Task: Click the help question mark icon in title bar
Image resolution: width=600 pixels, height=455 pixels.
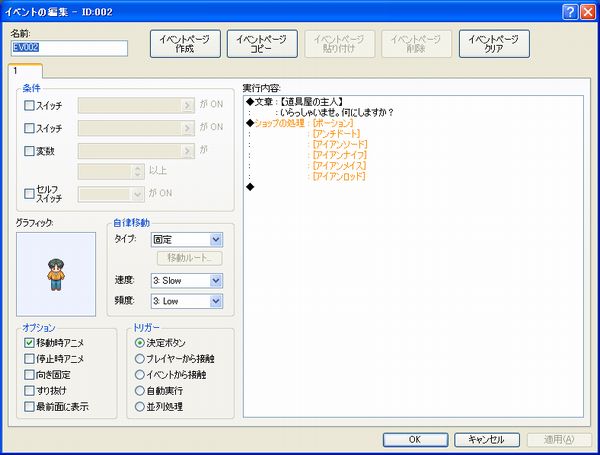Action: point(570,12)
